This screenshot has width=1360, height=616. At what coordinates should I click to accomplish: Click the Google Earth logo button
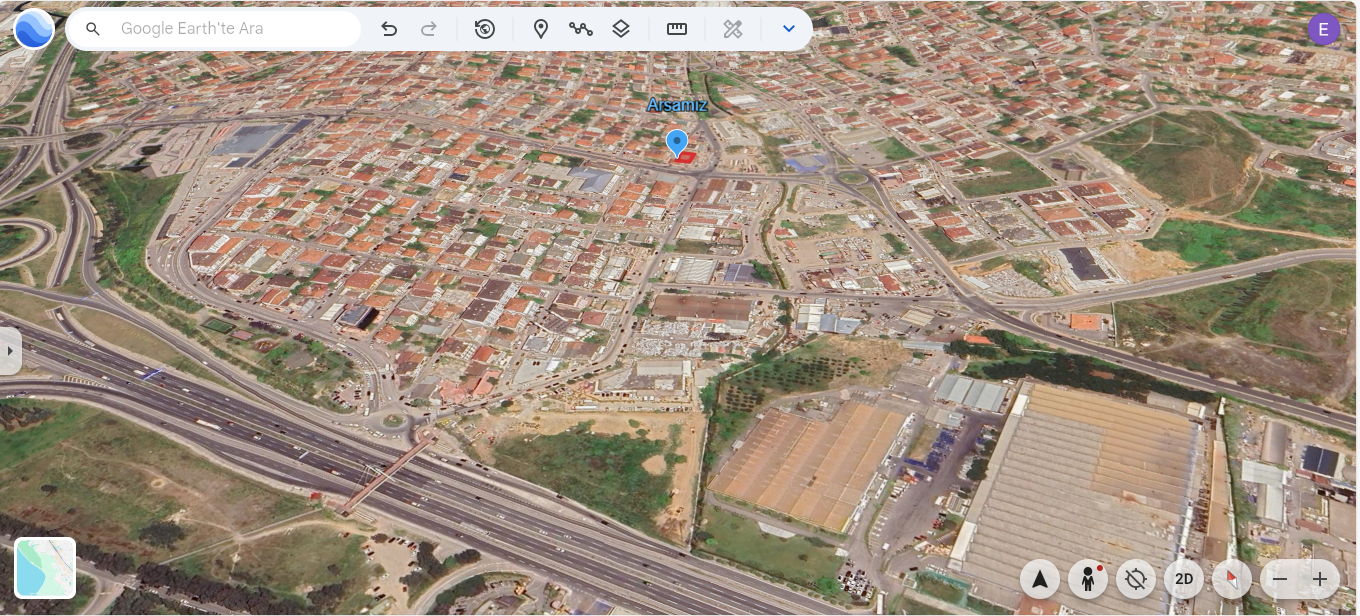[34, 29]
